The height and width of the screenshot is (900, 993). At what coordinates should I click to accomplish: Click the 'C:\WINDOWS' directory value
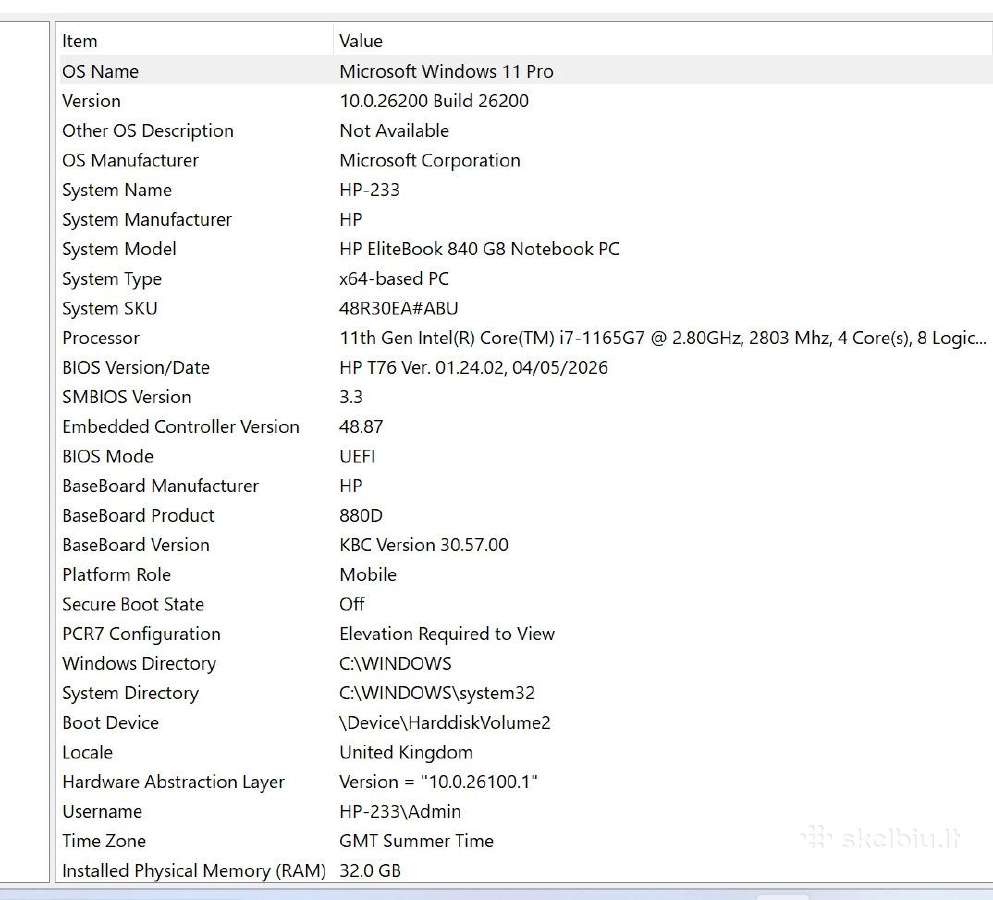pos(395,664)
